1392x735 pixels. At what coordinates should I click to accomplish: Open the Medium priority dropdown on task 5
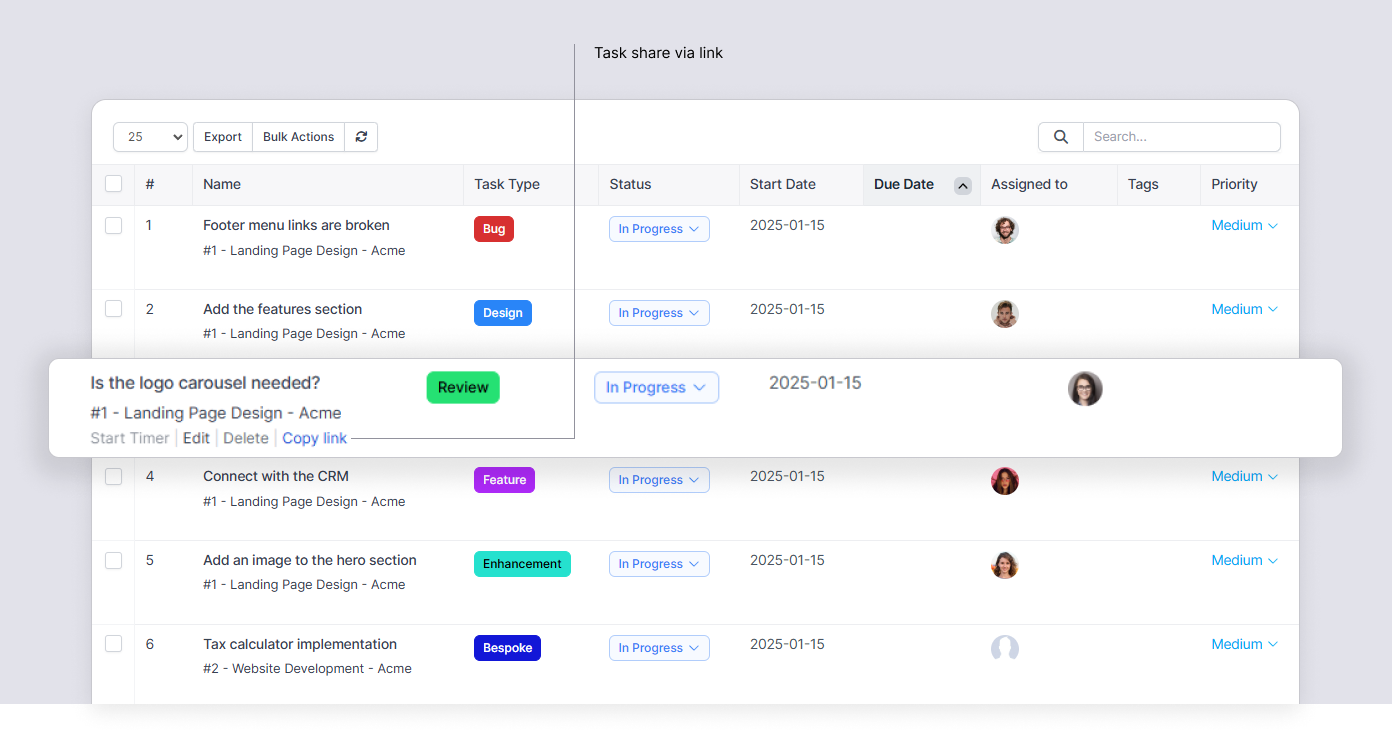[1243, 560]
